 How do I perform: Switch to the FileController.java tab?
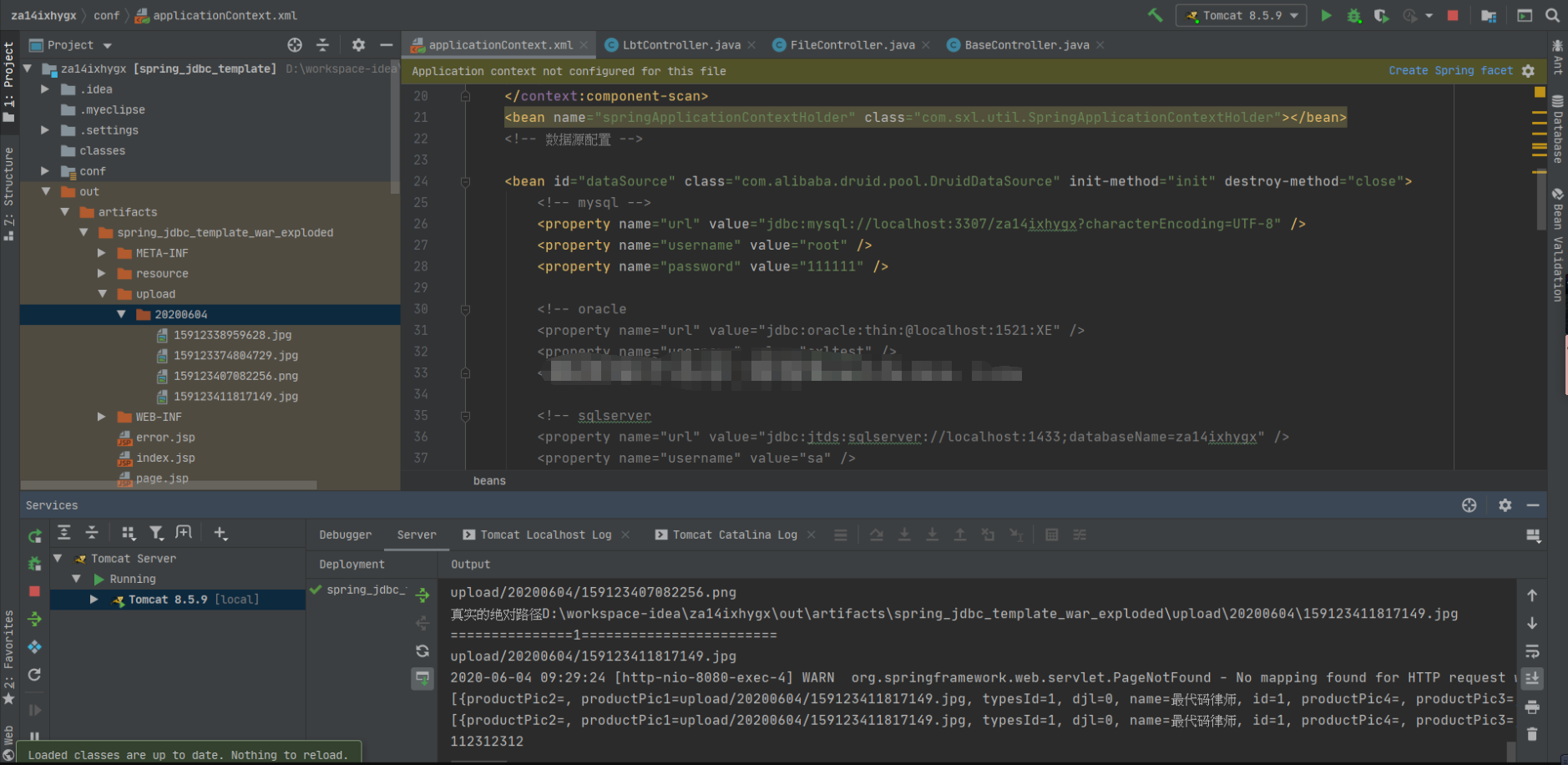(x=852, y=45)
